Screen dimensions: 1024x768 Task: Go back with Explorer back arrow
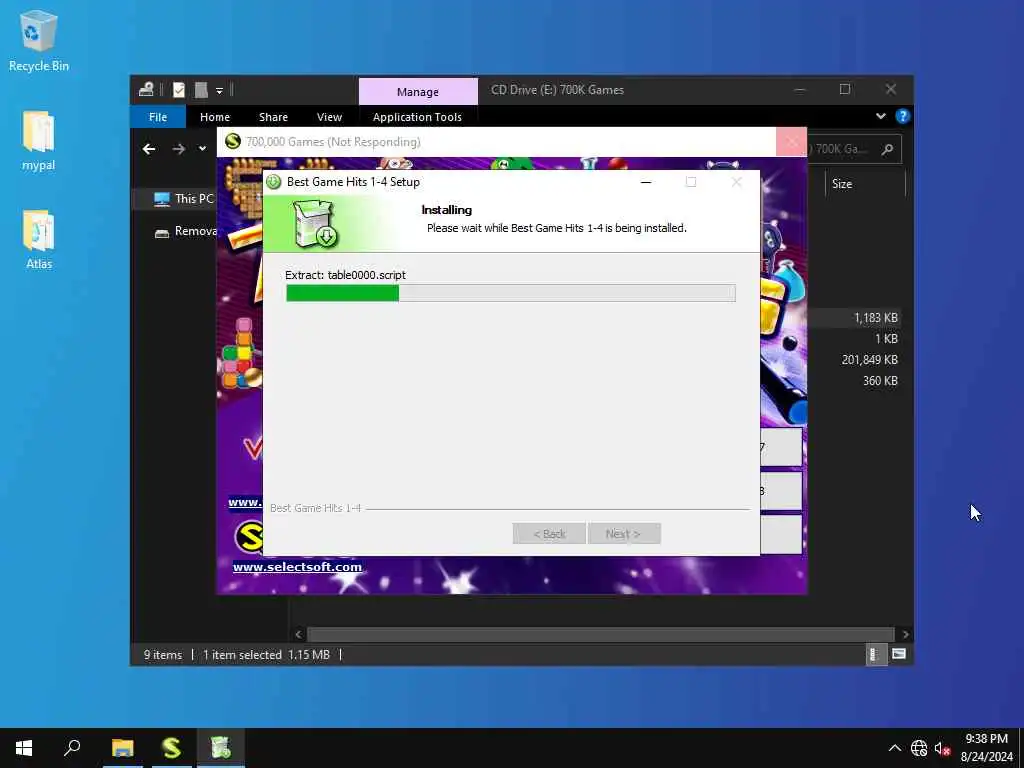coord(149,149)
